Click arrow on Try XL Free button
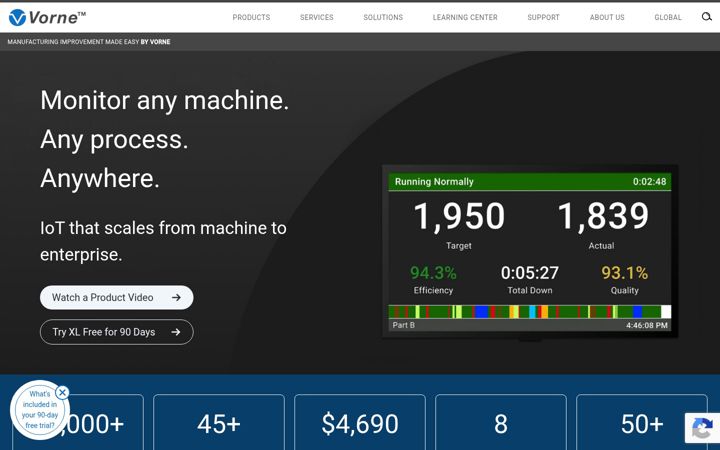This screenshot has height=450, width=720. [176, 332]
